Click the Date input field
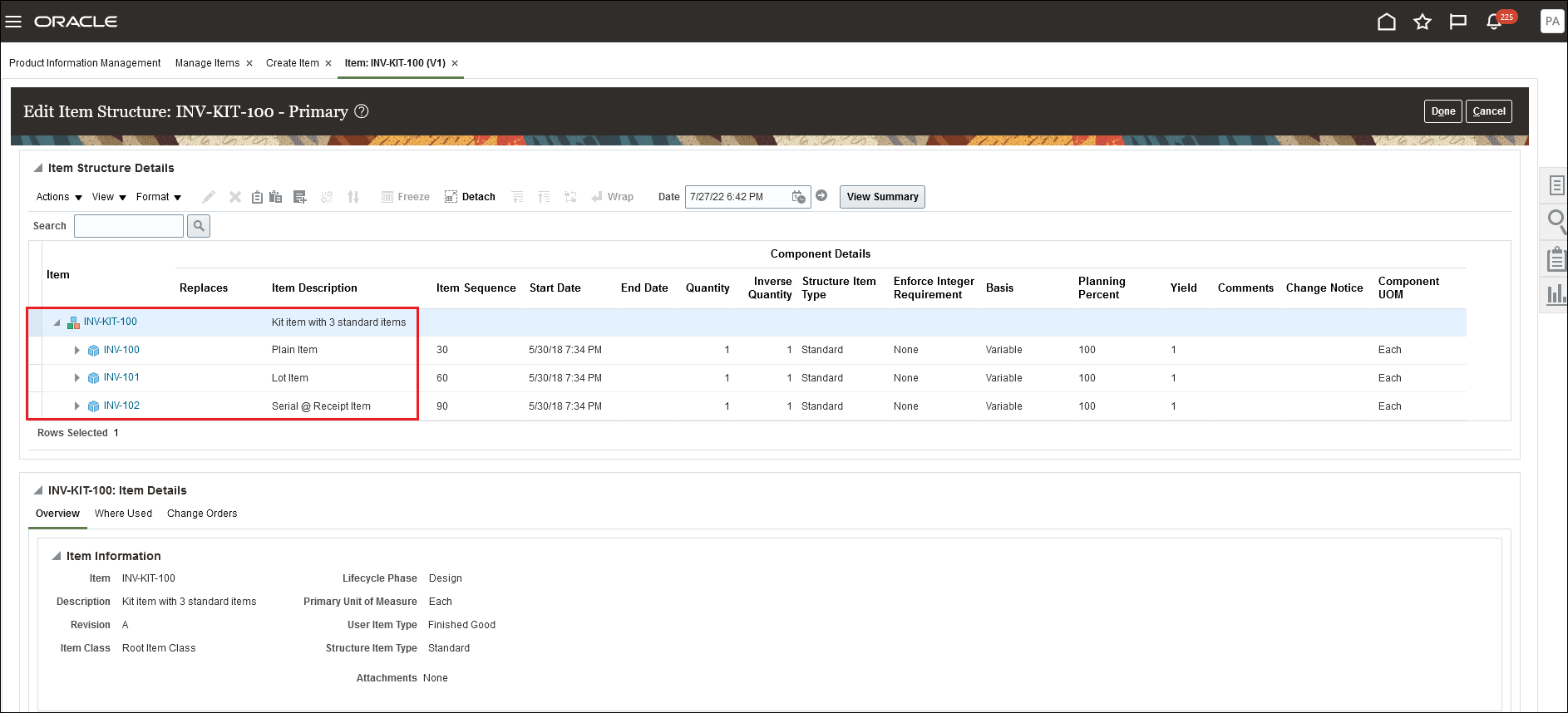This screenshot has height=713, width=1568. [737, 197]
